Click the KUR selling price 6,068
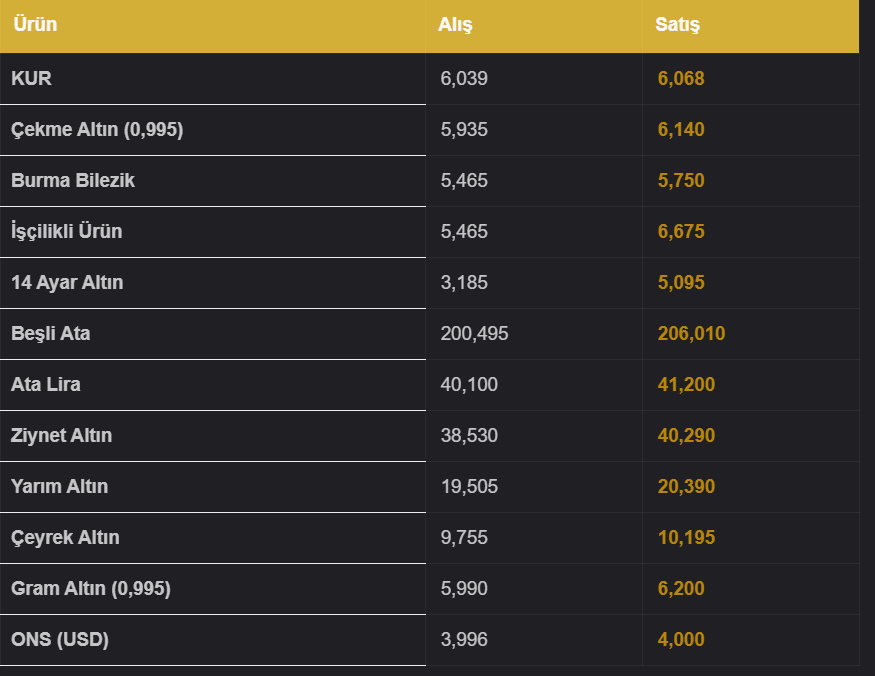The width and height of the screenshot is (875, 676). (x=681, y=79)
